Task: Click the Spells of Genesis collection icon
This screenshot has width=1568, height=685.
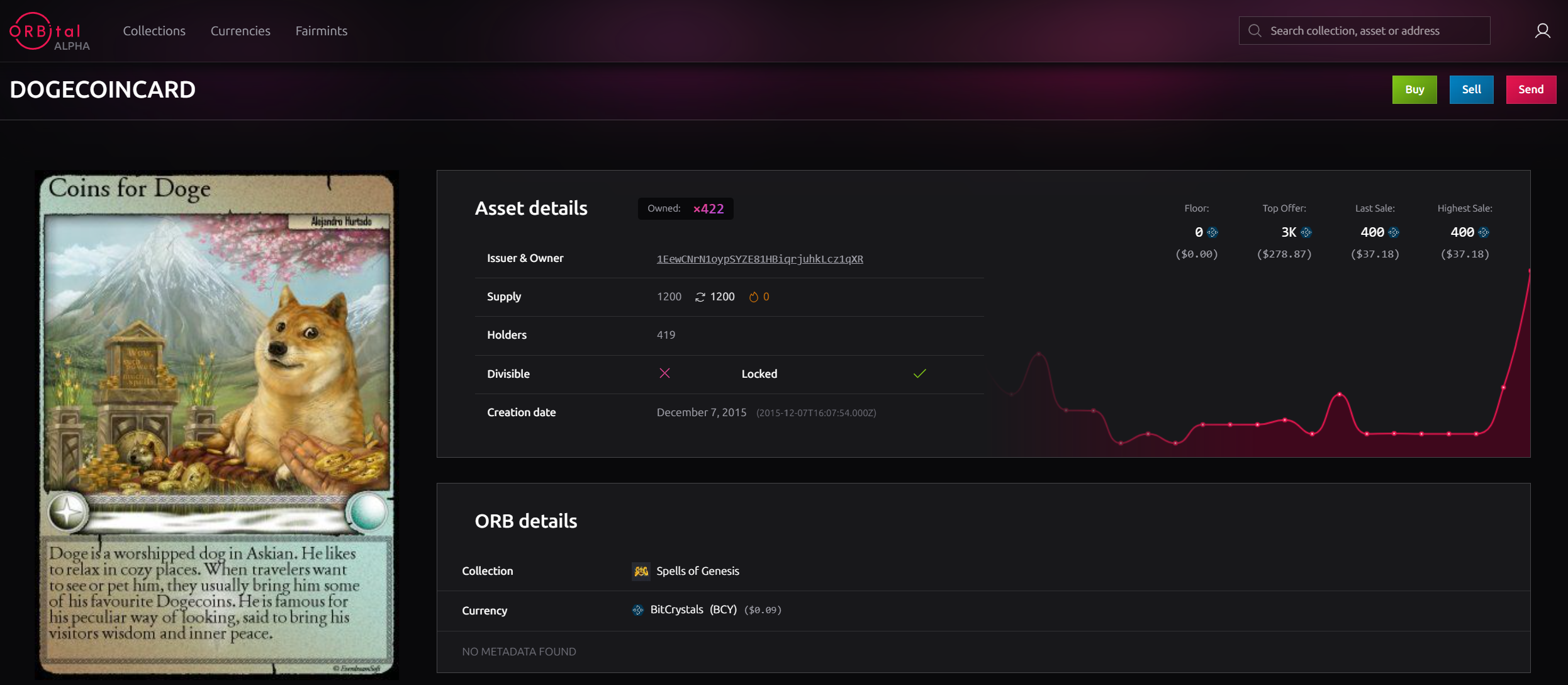Action: click(x=641, y=571)
